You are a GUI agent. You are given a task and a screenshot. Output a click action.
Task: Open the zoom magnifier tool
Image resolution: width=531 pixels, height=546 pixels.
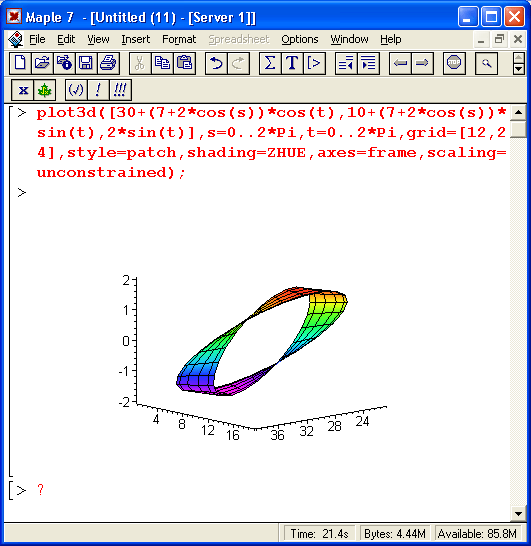[x=486, y=63]
